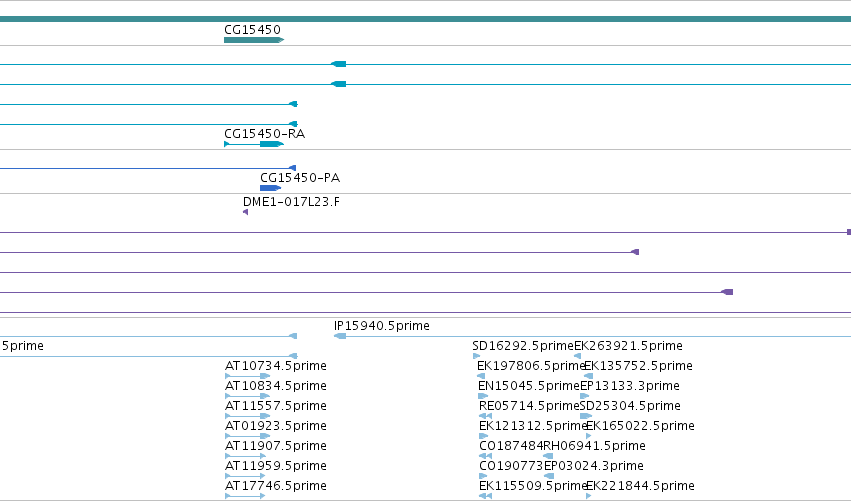
Task: Click the AT10734.5prime label
Action: tap(276, 366)
